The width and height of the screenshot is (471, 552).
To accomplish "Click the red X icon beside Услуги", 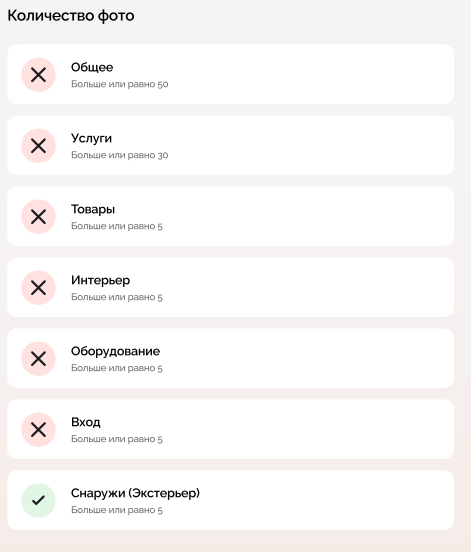I will click(38, 146).
